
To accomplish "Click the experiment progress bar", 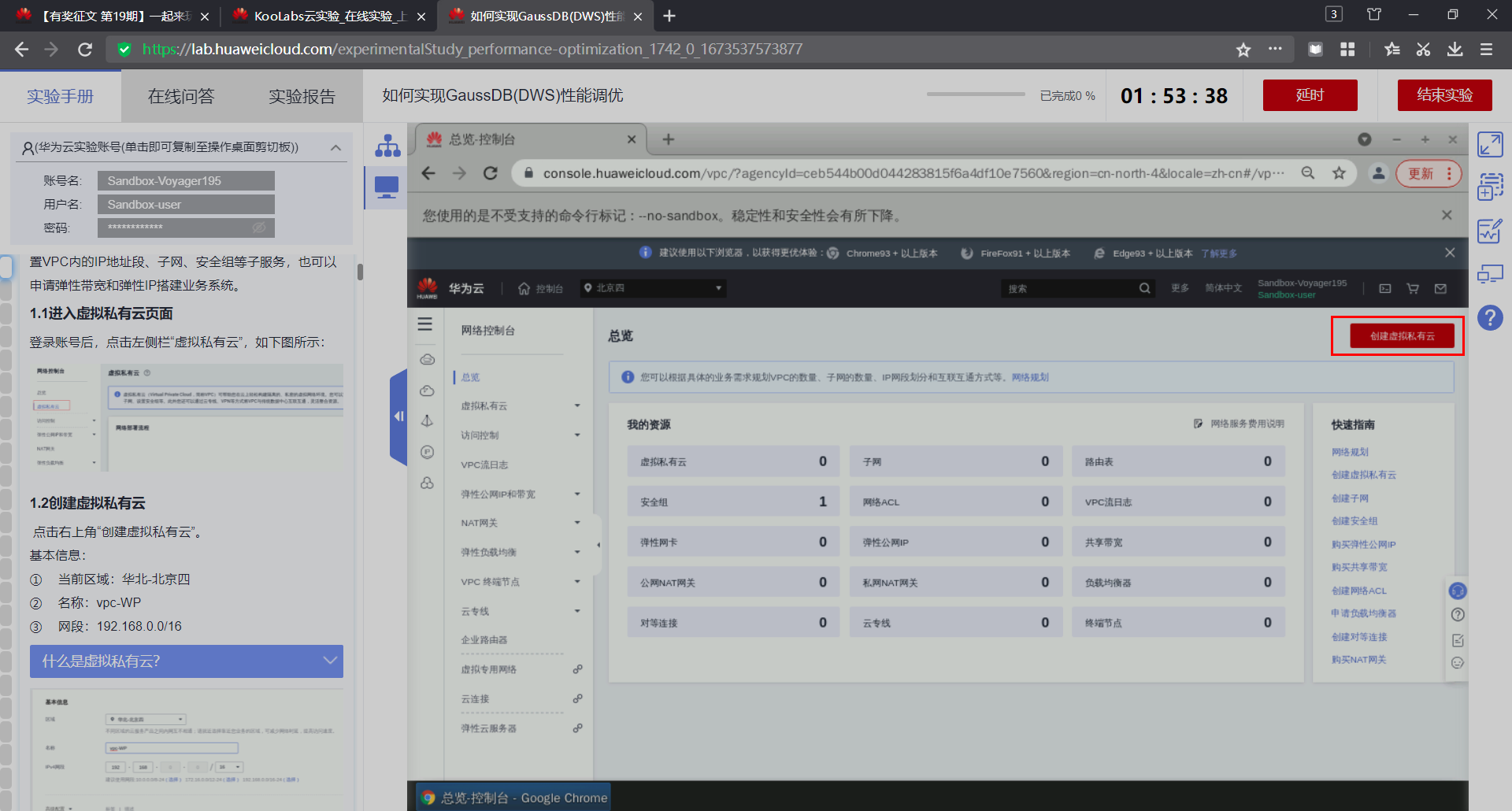I will tap(976, 94).
